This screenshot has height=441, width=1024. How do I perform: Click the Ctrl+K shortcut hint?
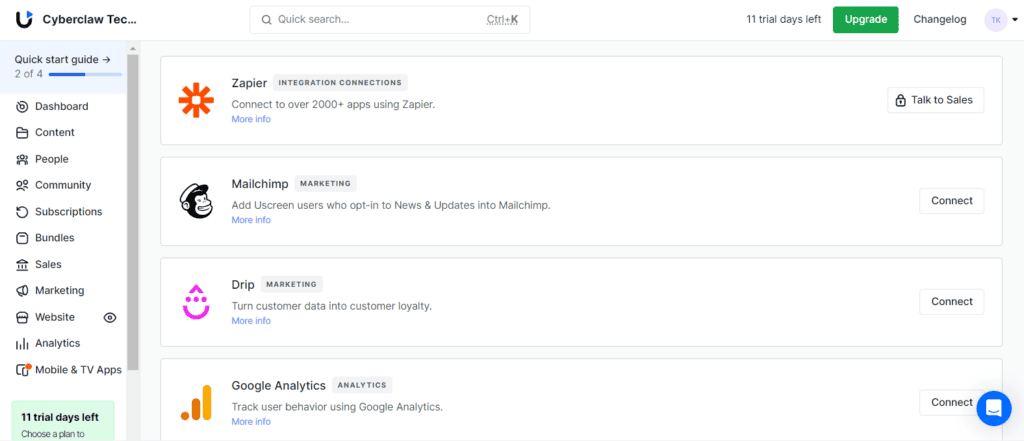tap(502, 20)
